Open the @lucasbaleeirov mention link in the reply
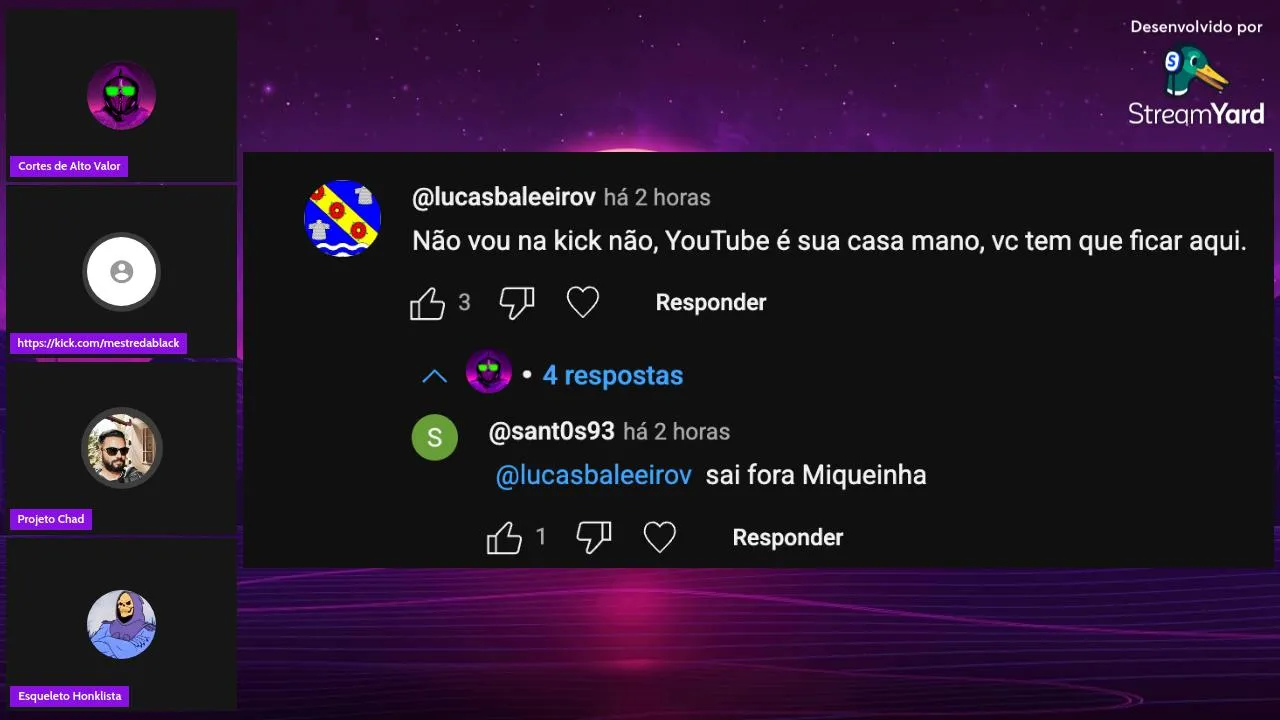Image resolution: width=1280 pixels, height=720 pixels. point(594,475)
